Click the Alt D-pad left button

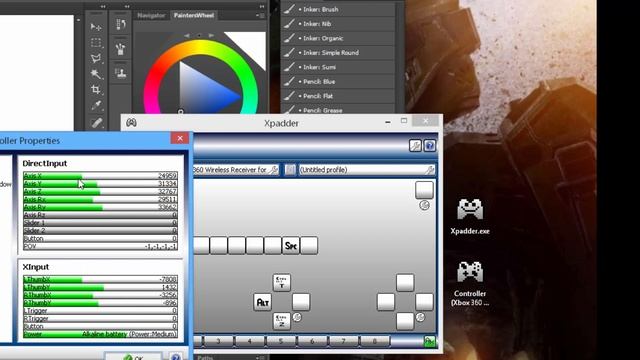[262, 302]
